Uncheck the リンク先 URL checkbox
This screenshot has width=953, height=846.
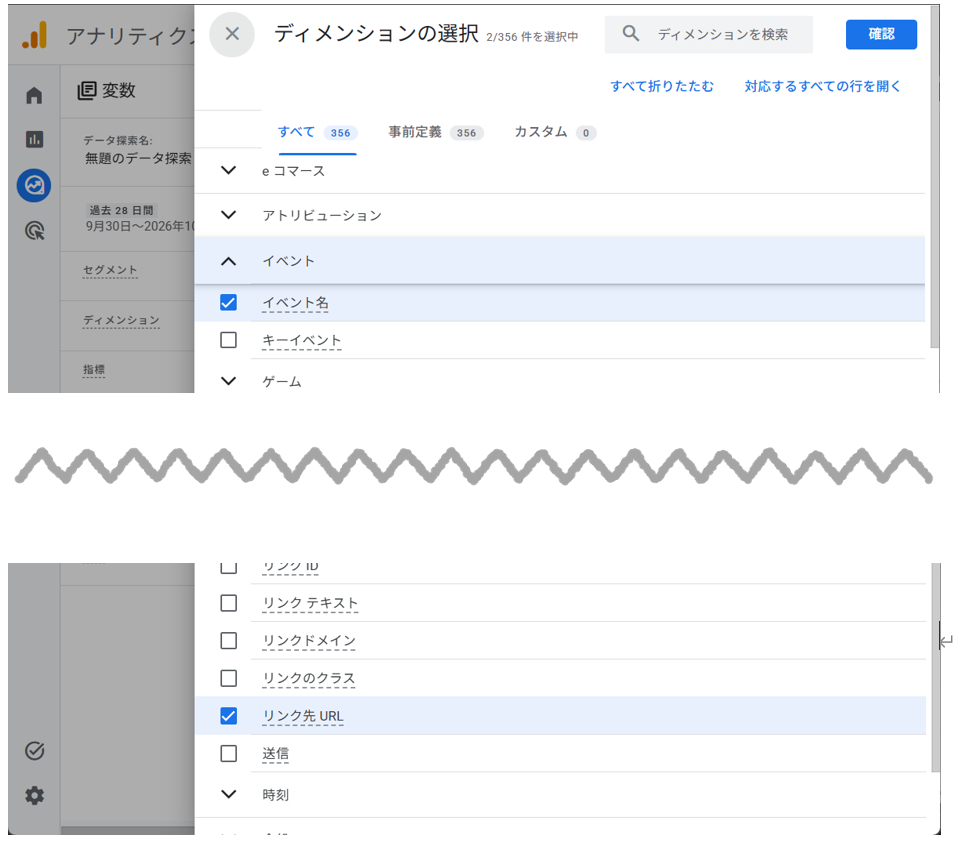(x=229, y=716)
